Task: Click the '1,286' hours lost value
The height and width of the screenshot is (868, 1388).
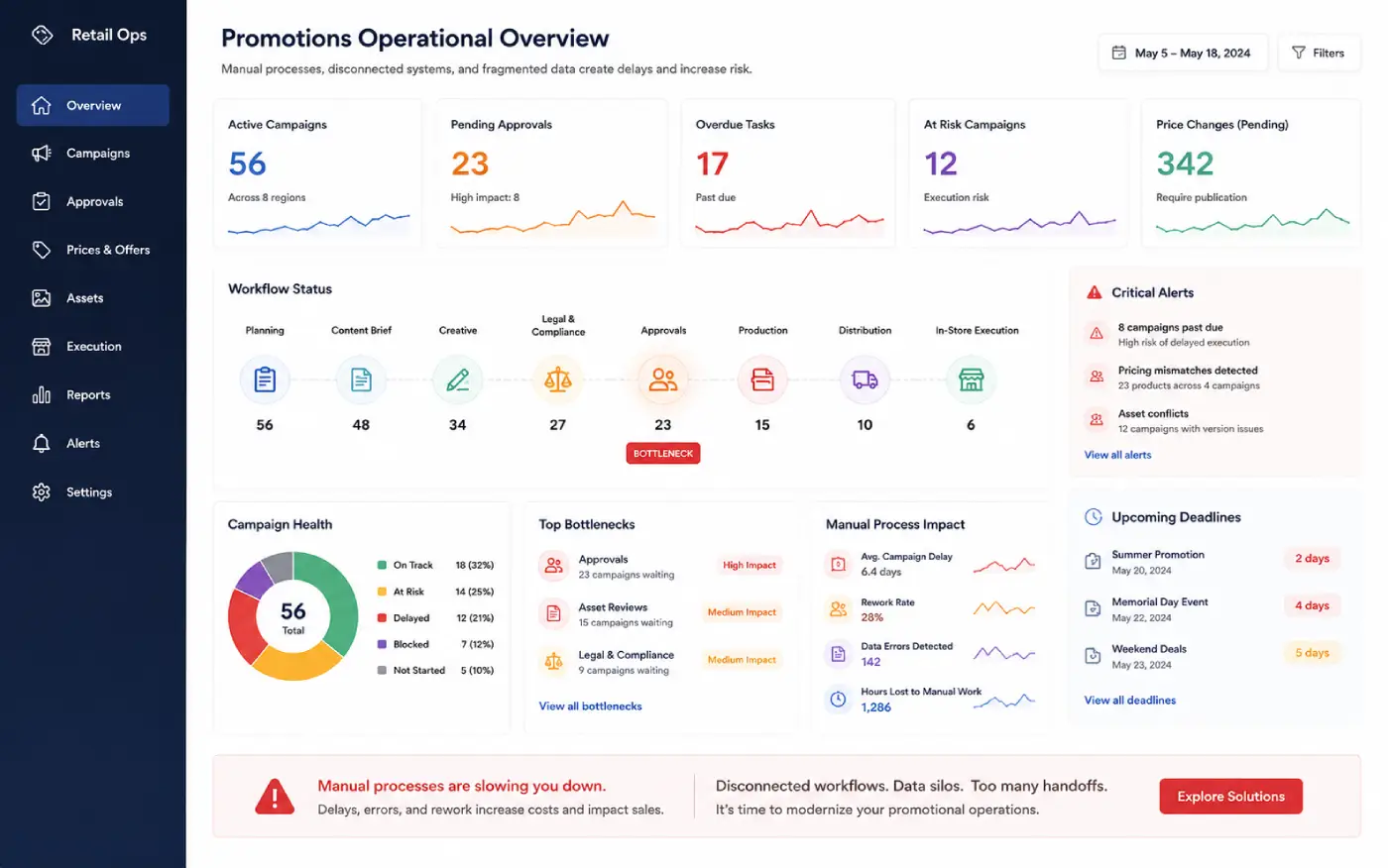Action: click(876, 707)
